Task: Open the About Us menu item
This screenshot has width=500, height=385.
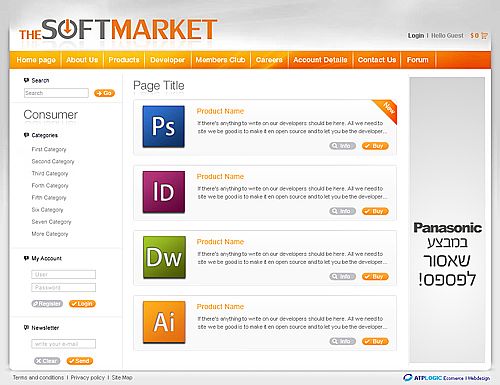Action: click(82, 60)
